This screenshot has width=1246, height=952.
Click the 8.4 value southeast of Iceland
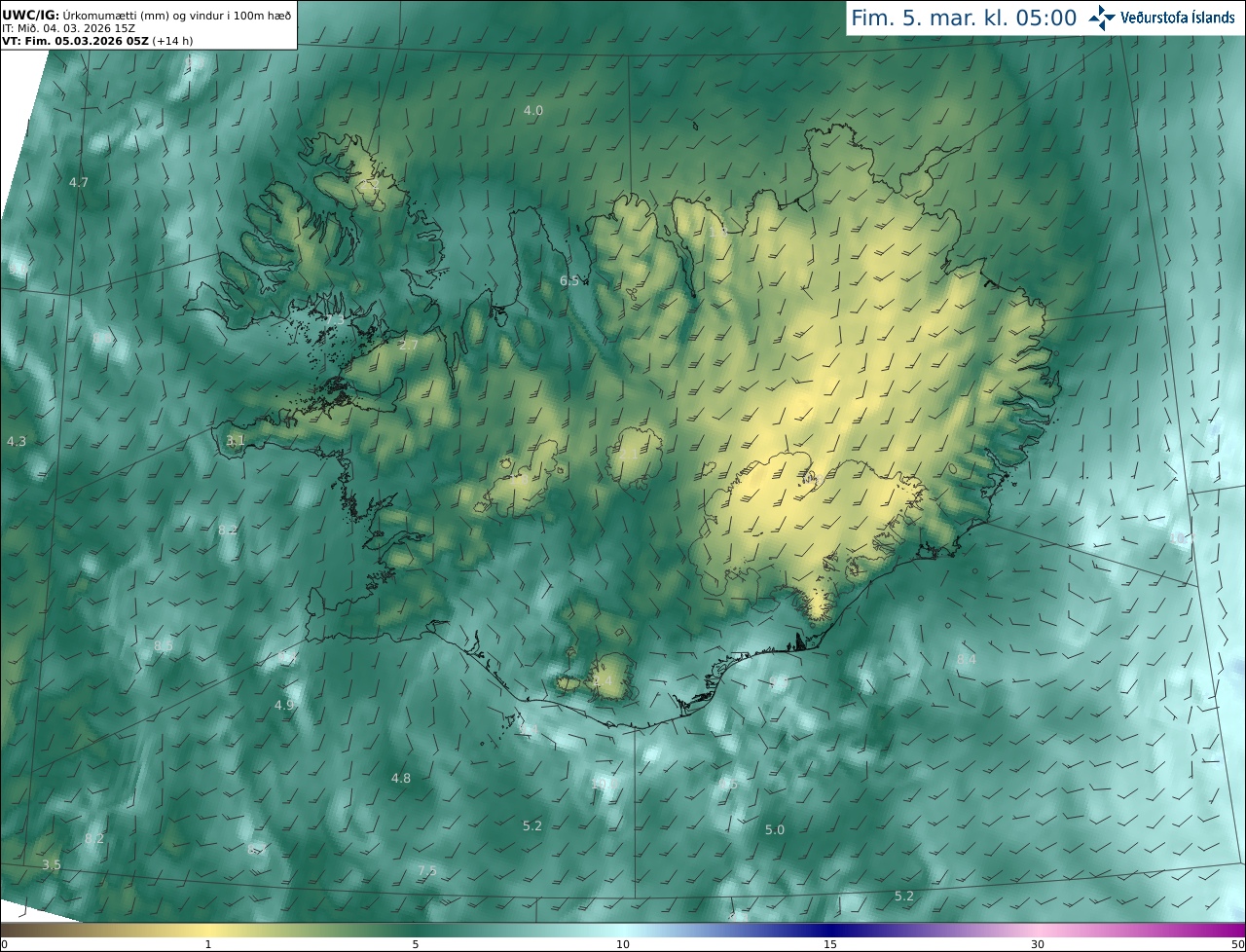pyautogui.click(x=967, y=660)
